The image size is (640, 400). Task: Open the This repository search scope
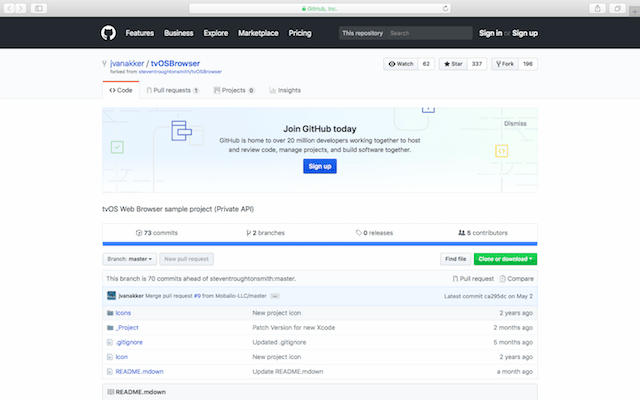(x=361, y=33)
